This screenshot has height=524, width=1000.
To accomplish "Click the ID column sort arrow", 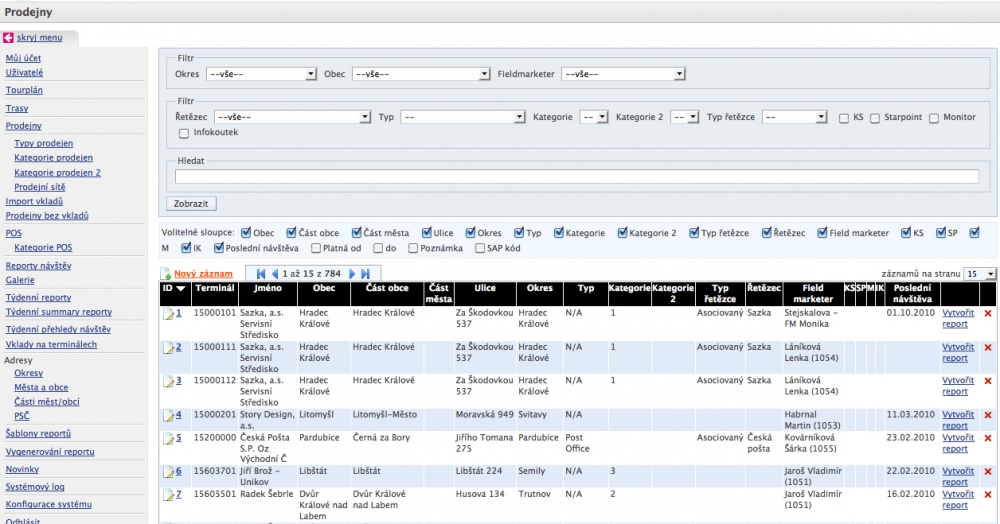I will point(181,289).
